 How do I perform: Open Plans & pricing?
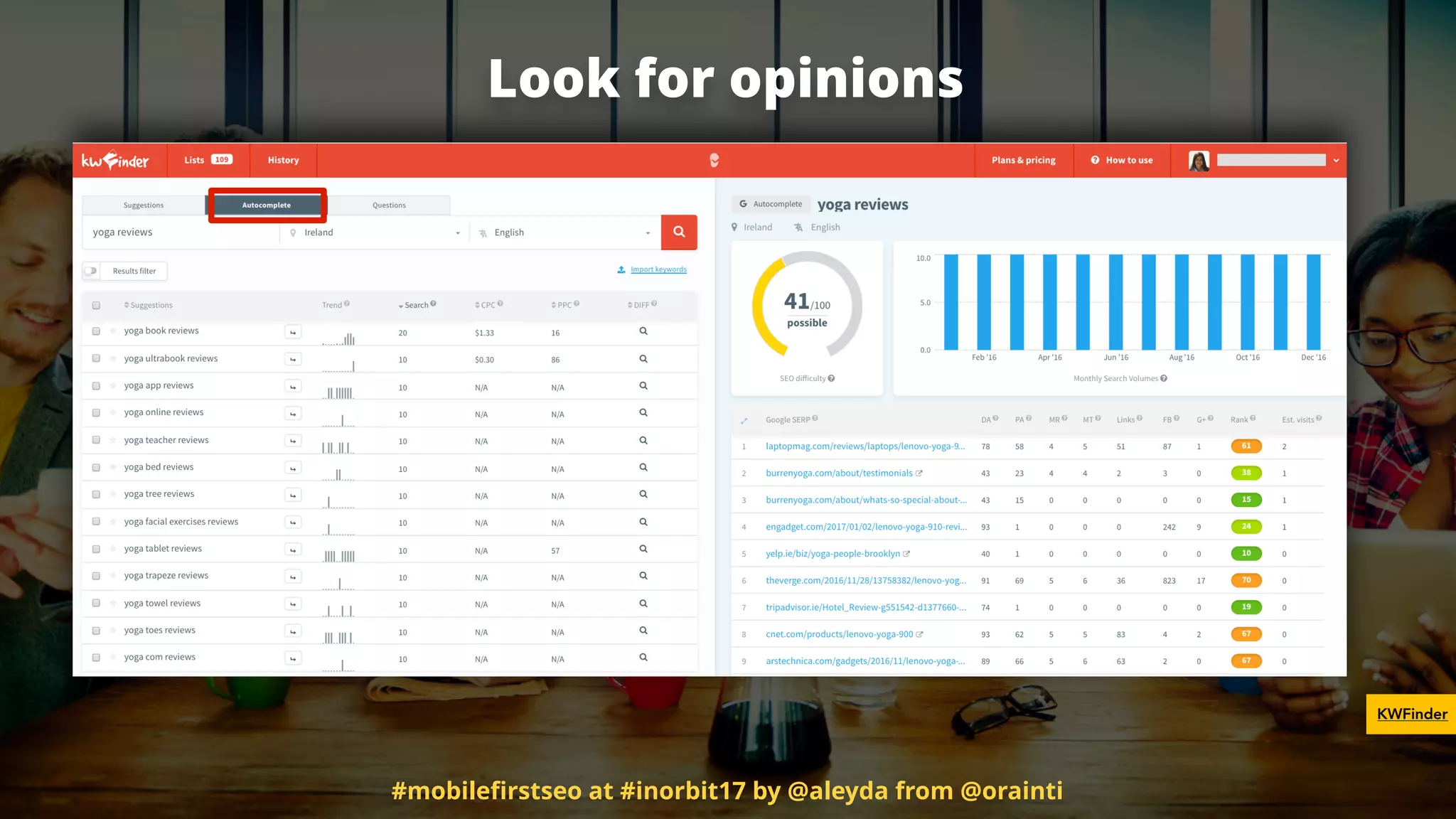tap(1024, 160)
